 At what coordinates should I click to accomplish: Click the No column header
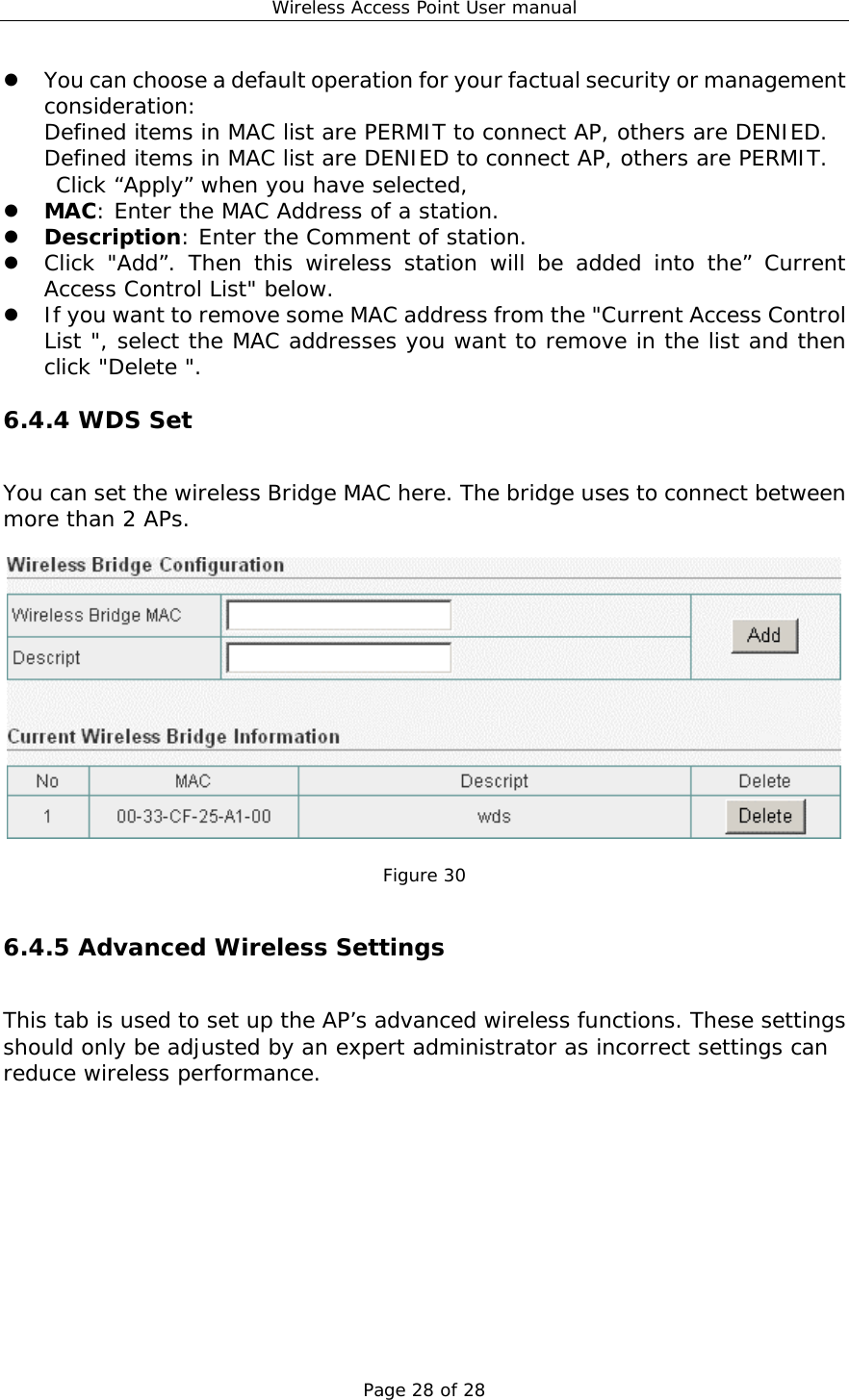click(46, 779)
